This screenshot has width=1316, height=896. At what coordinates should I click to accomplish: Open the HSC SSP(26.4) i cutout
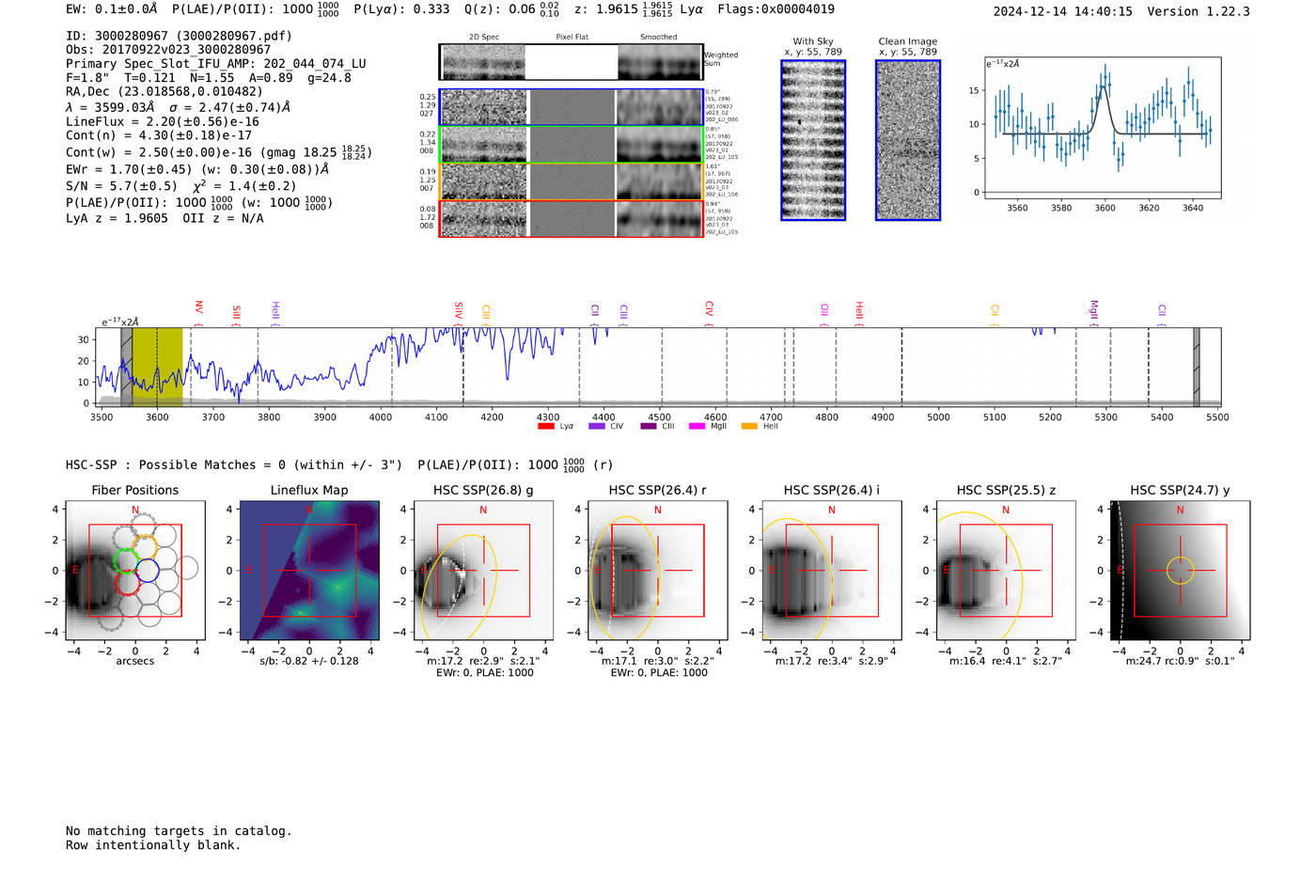(832, 570)
